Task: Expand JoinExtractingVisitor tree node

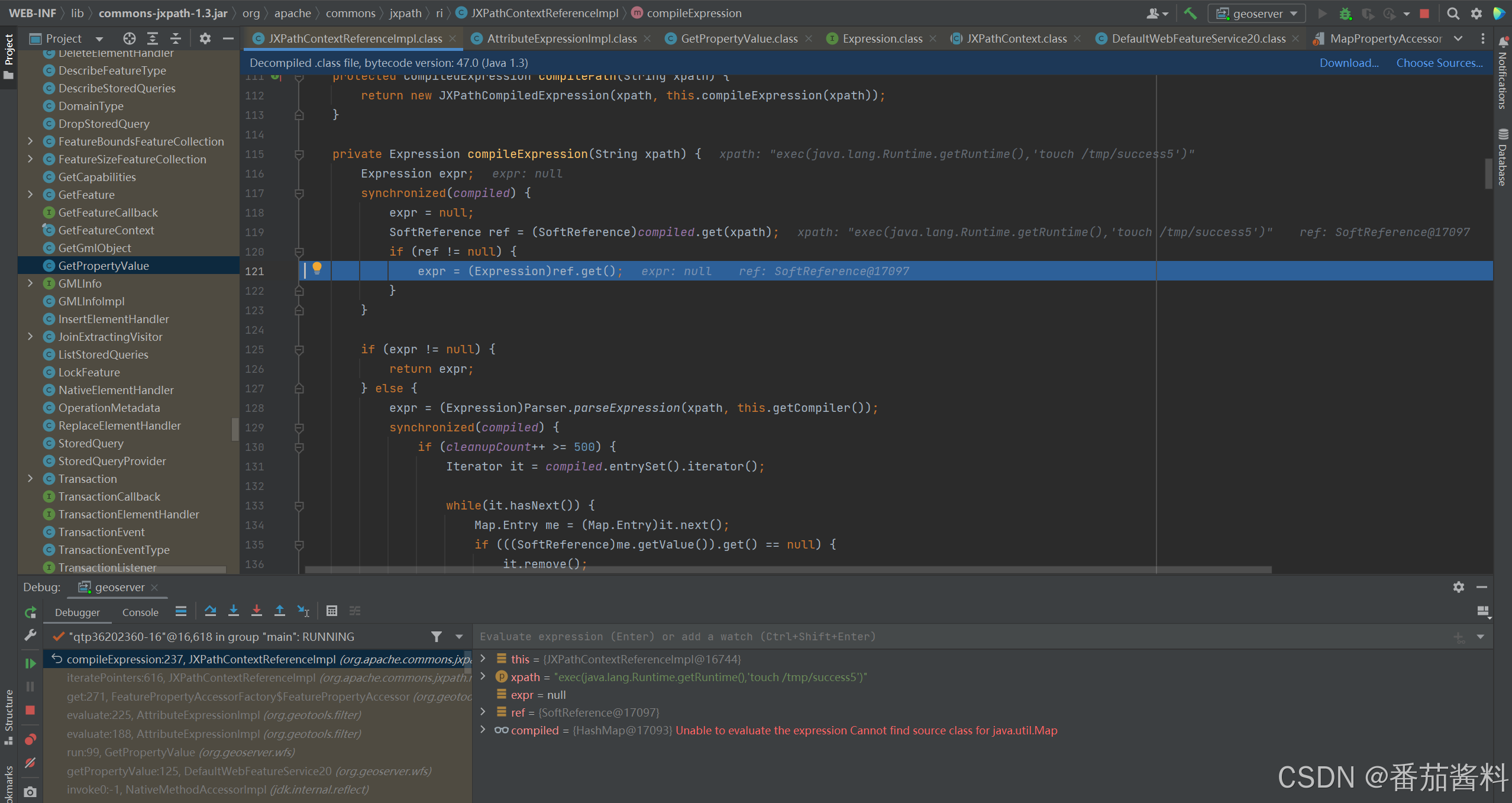Action: click(x=30, y=337)
